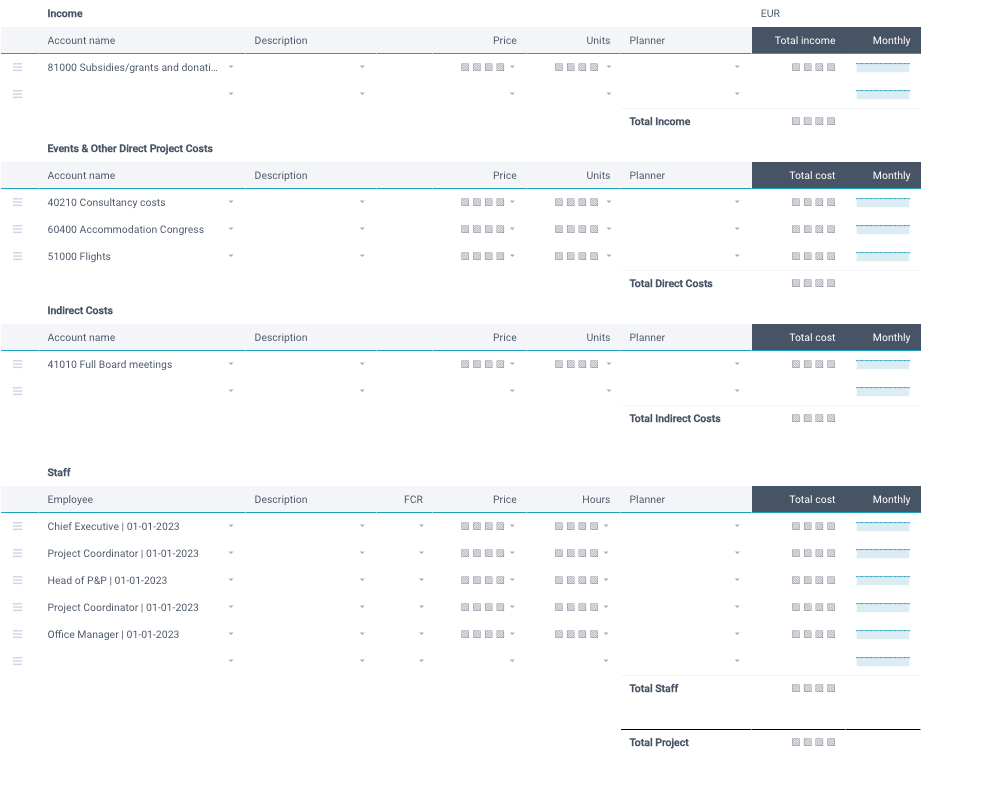
Task: Grab the drag icon next to 51000 Flights
Action: 17,255
